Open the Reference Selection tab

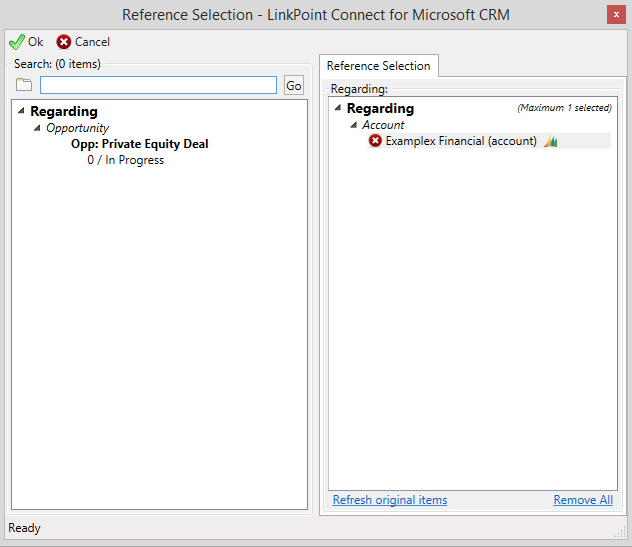(378, 66)
